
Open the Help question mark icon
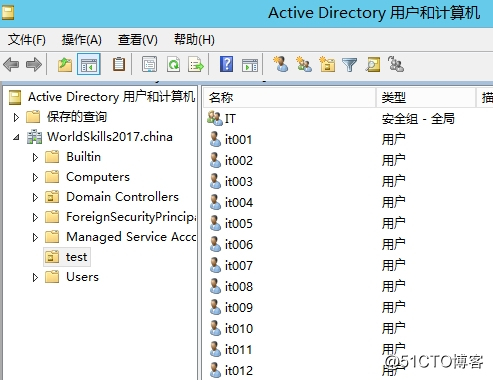pos(226,64)
